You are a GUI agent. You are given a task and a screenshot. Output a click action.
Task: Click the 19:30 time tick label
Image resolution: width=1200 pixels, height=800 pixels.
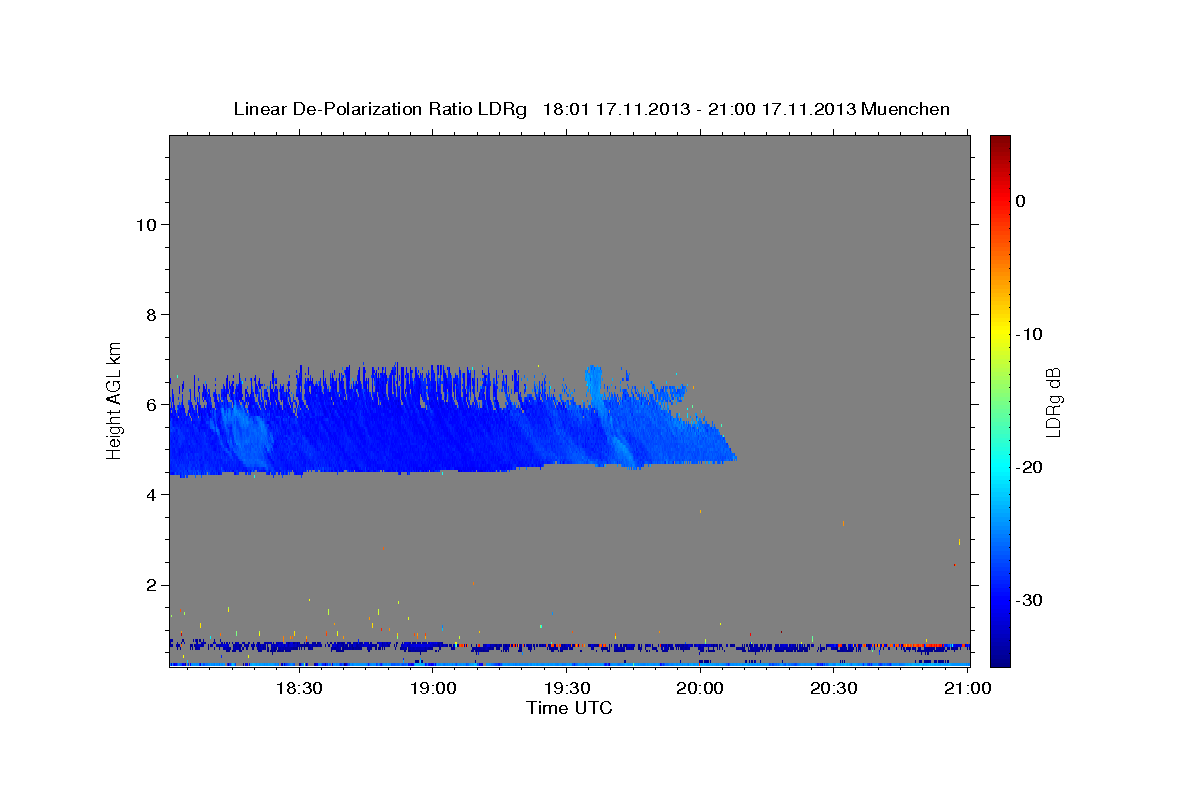[567, 688]
